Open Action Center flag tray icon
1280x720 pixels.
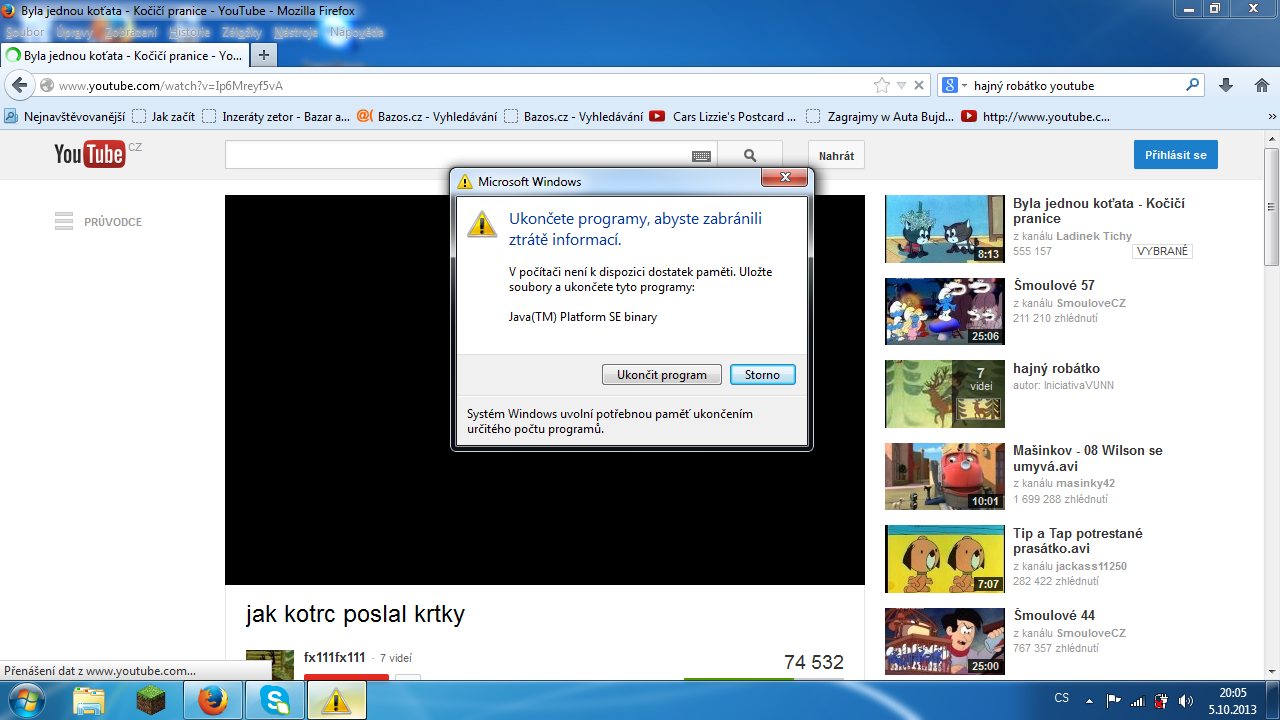(x=1113, y=701)
